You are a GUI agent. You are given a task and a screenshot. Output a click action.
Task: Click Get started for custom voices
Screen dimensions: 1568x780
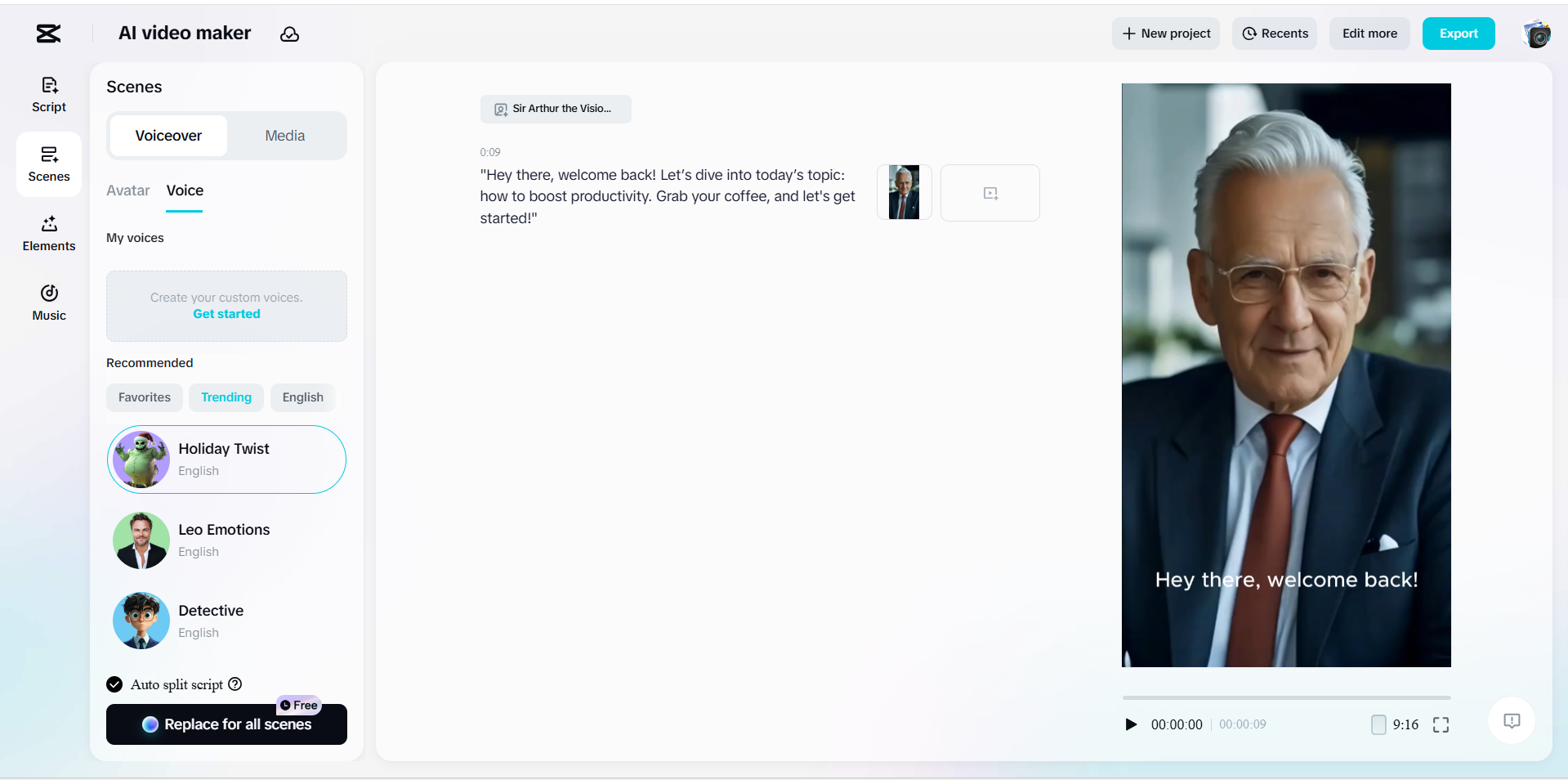226,314
